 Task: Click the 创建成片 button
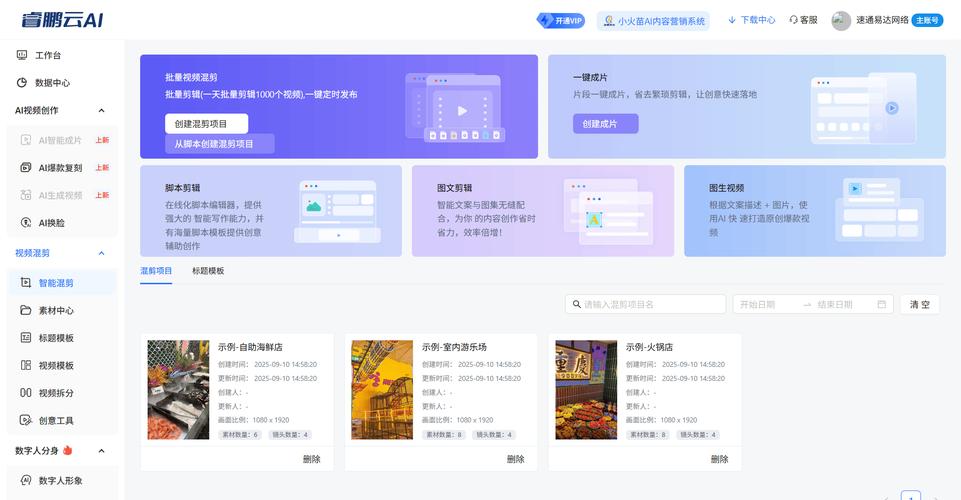[x=606, y=123]
